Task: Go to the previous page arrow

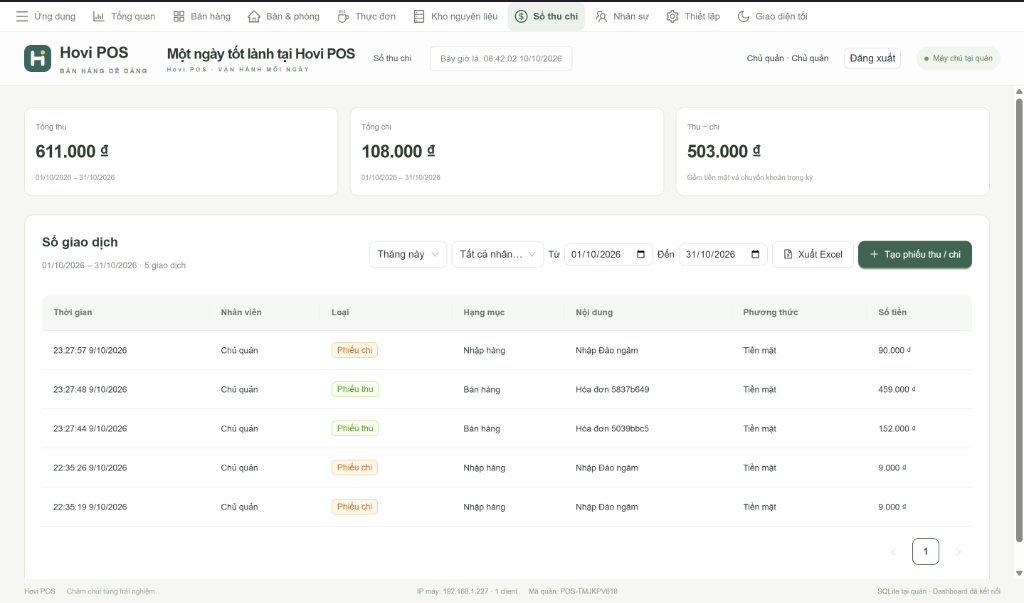Action: [893, 551]
